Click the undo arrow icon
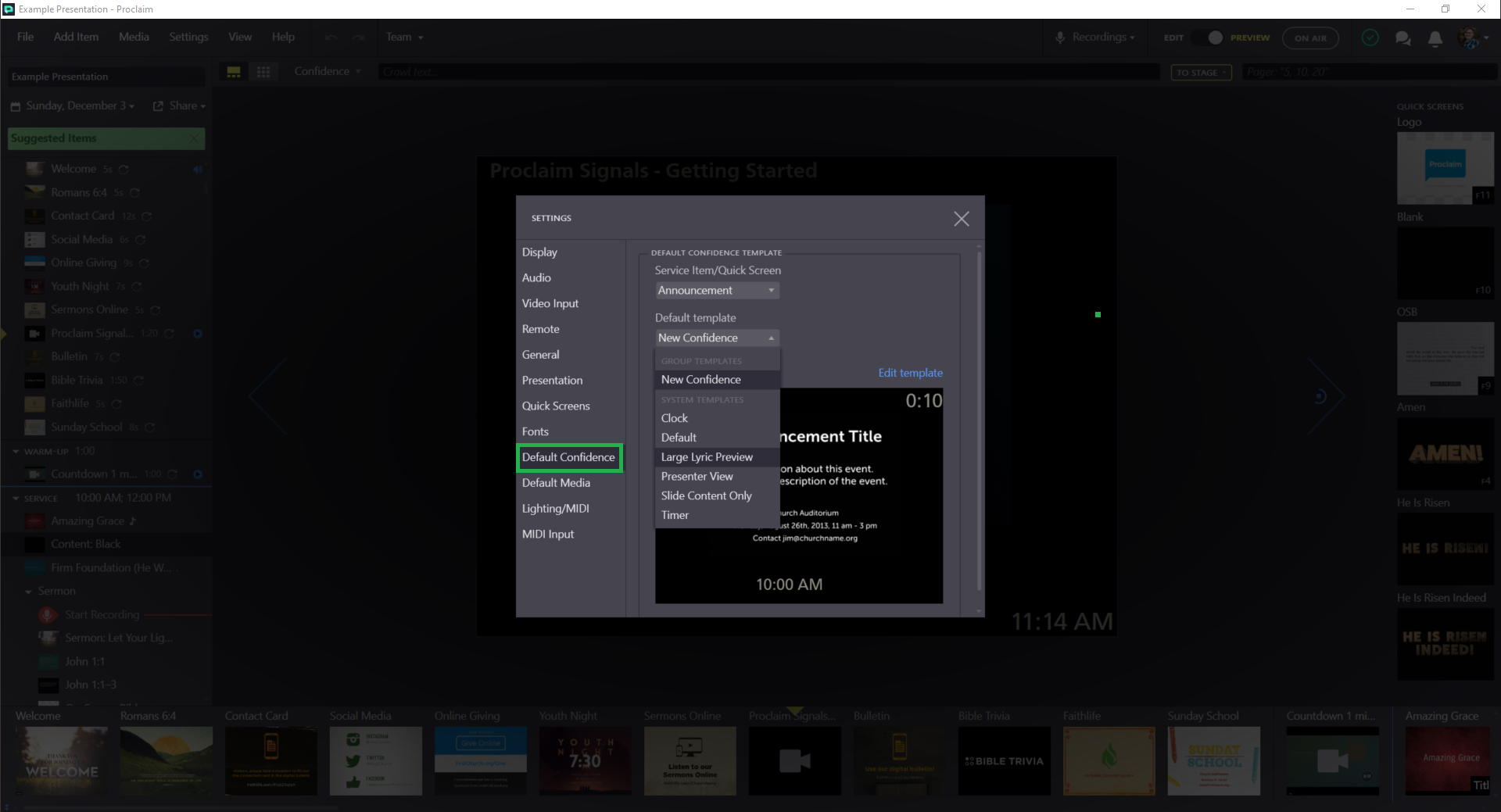Screen dimensions: 1501x812 (x=331, y=38)
